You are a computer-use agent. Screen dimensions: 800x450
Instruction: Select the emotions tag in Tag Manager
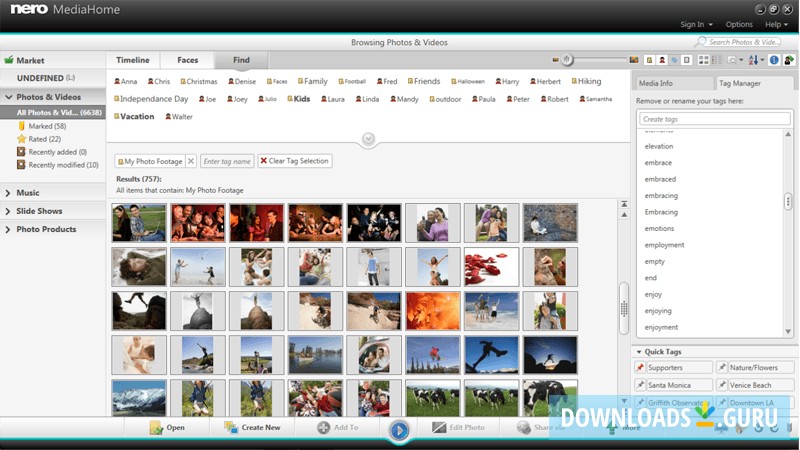[659, 229]
